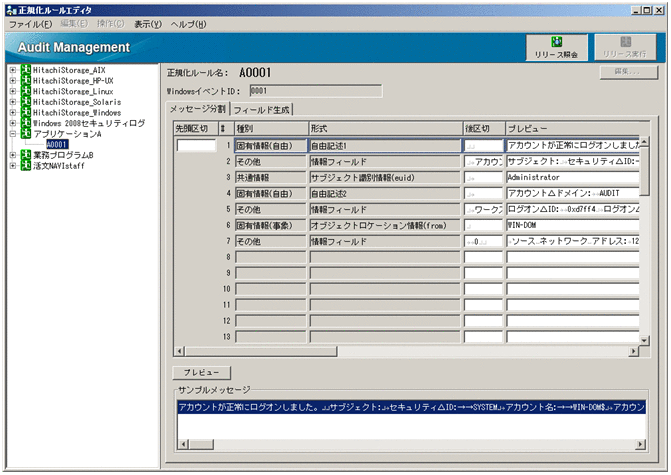The height and width of the screenshot is (475, 671).
Task: Open the ファイル(F) menu
Action: tap(30, 24)
